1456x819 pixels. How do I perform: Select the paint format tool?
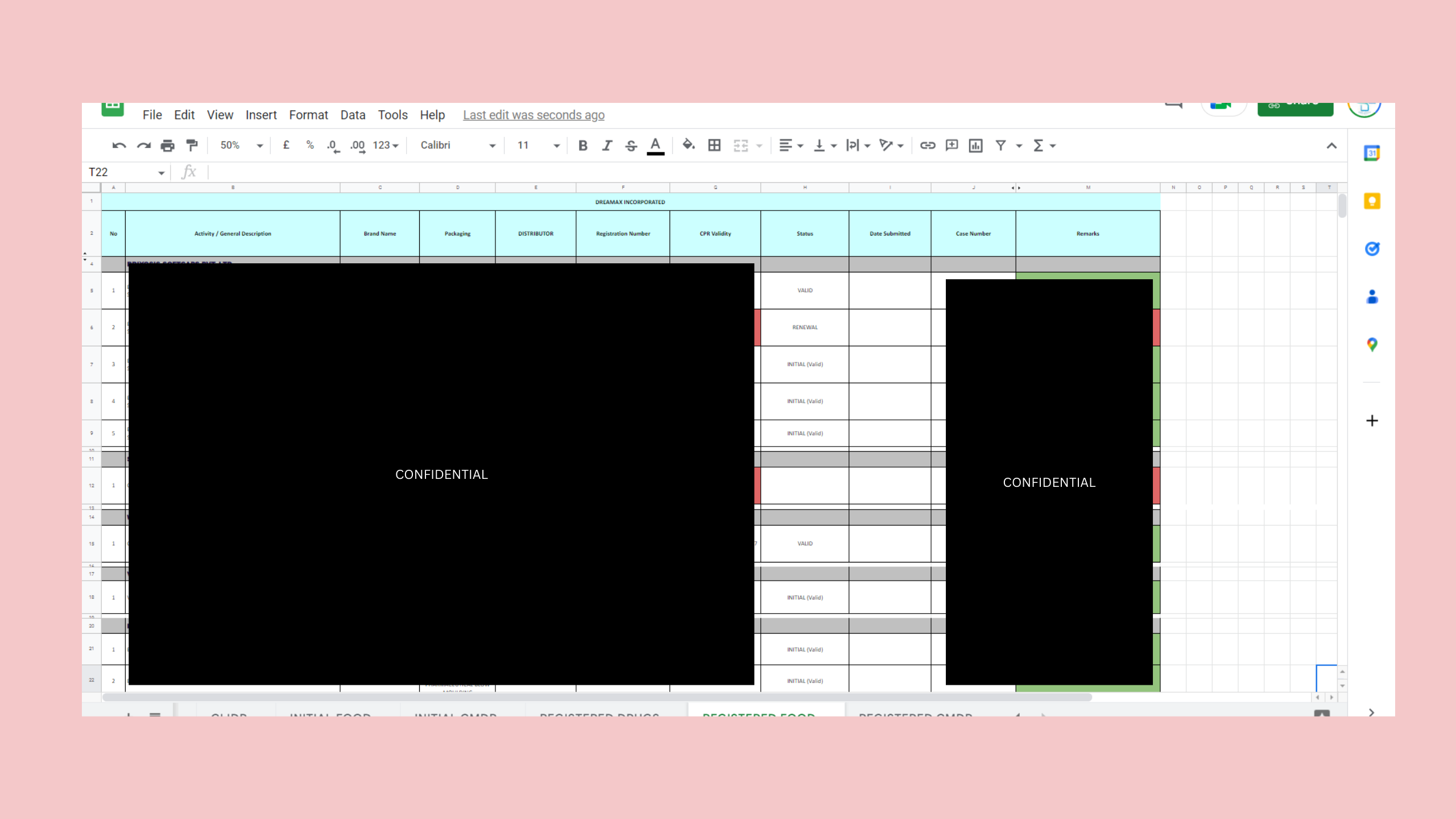[x=191, y=145]
